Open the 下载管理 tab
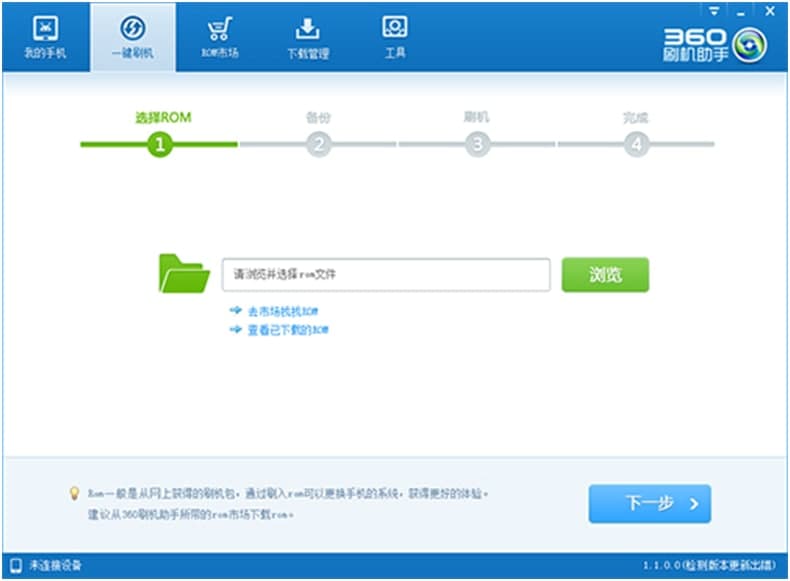The height and width of the screenshot is (581, 790). tap(308, 37)
